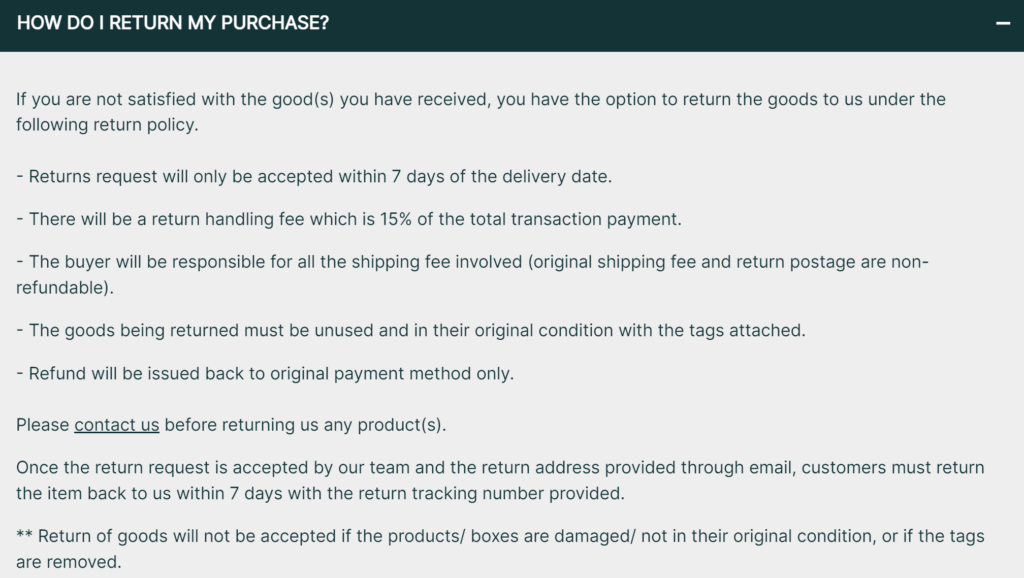
Task: Collapse the return FAQ with minus icon
Action: pos(1002,24)
